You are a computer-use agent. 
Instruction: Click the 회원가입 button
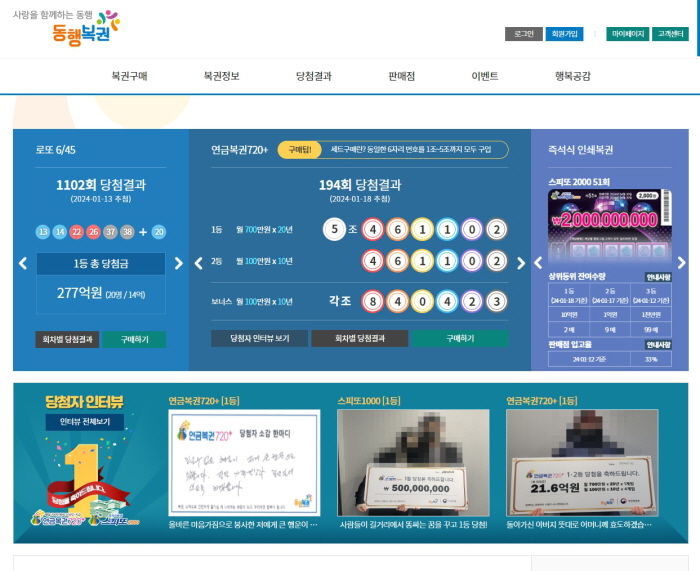(564, 34)
